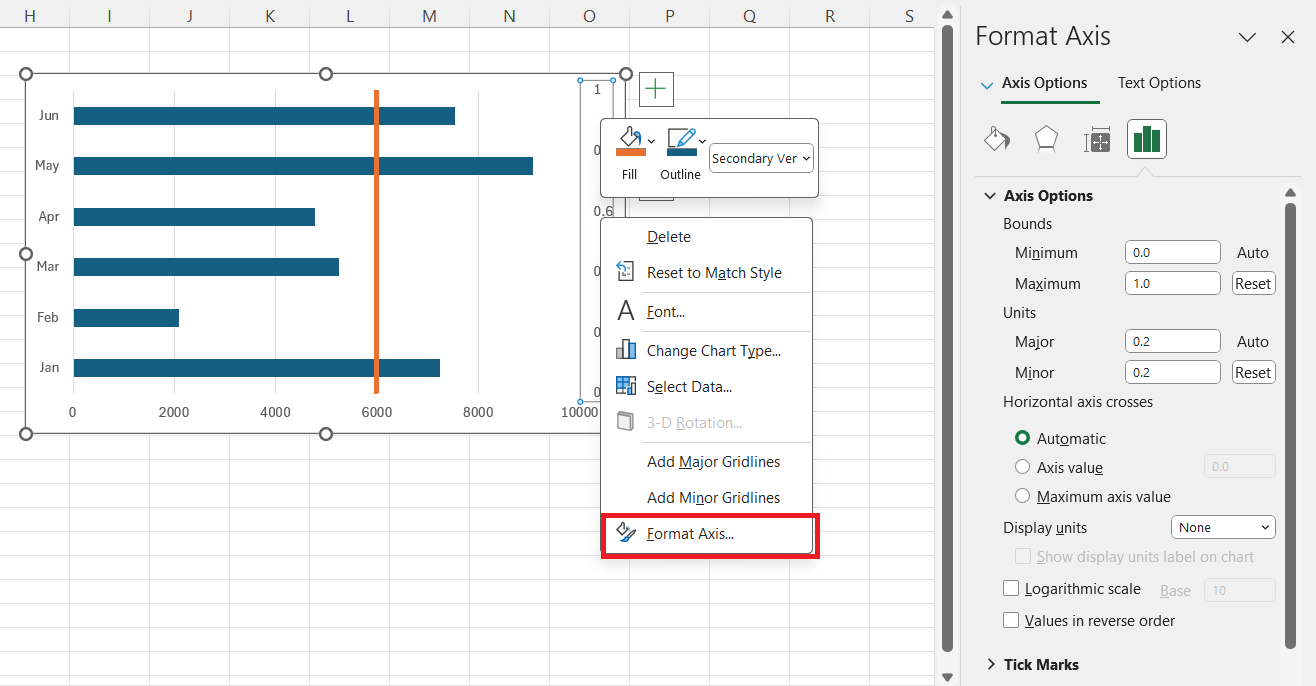
Task: Check Values in reverse order
Action: (1011, 620)
